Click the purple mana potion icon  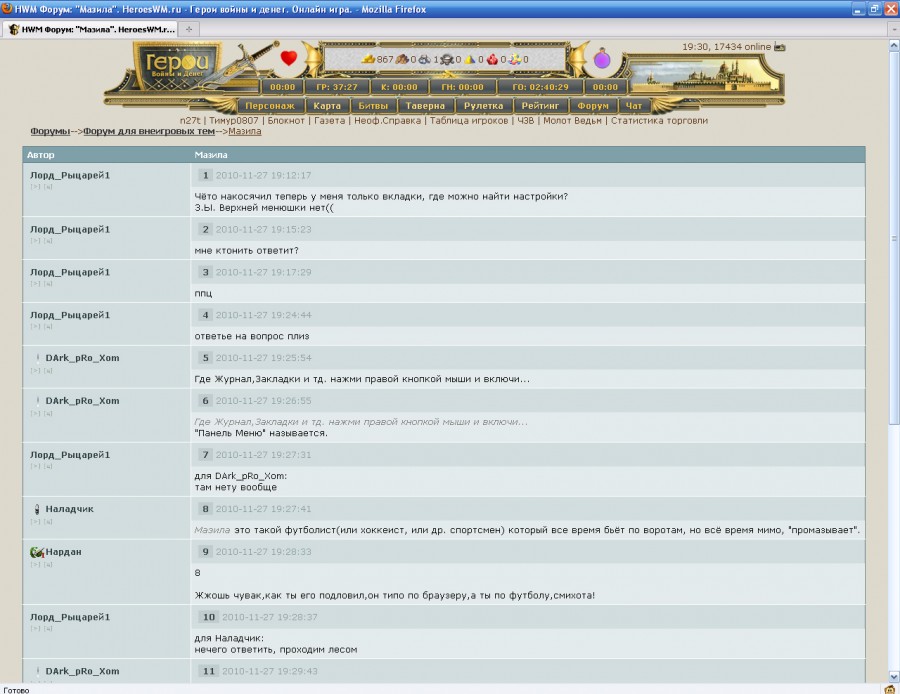[x=602, y=59]
